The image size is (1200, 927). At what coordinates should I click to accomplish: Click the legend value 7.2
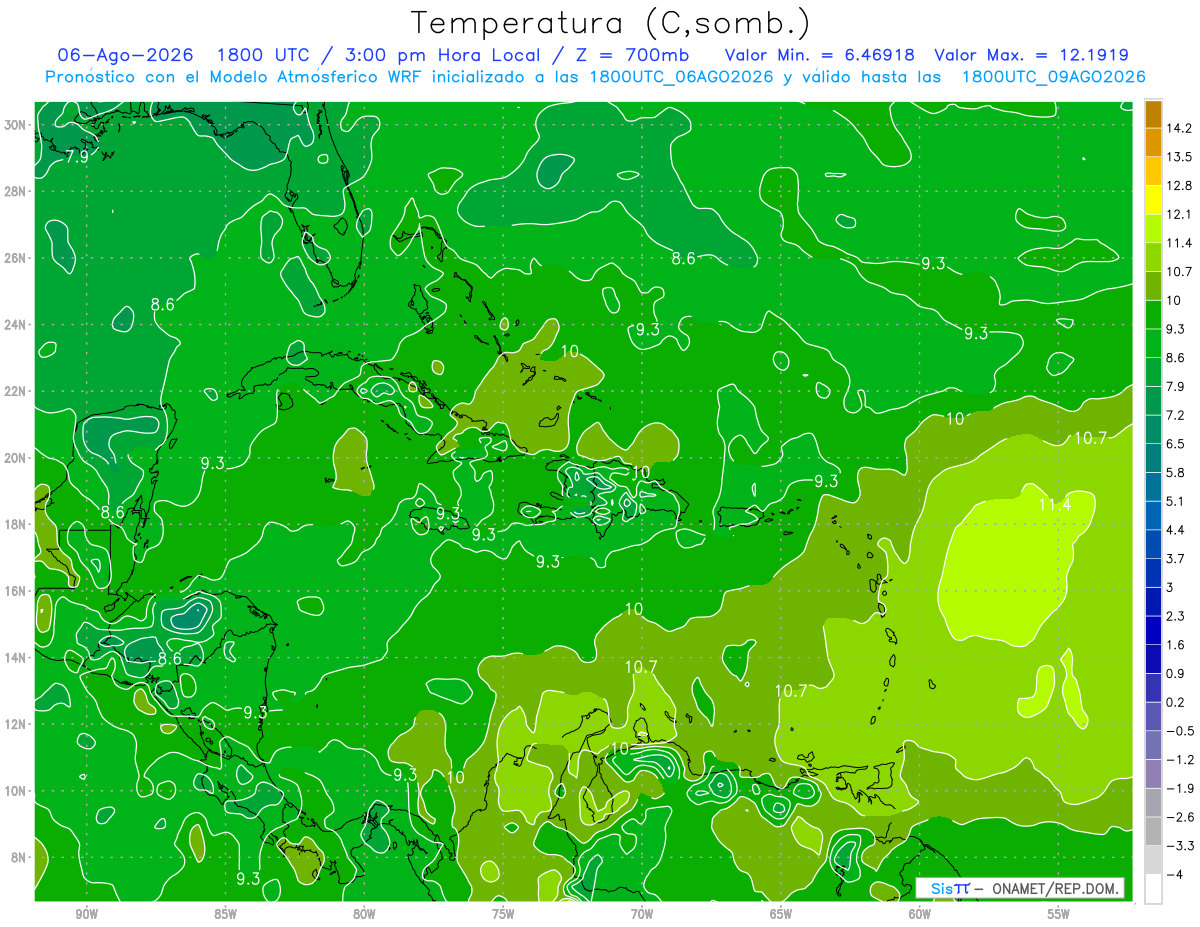click(1175, 415)
